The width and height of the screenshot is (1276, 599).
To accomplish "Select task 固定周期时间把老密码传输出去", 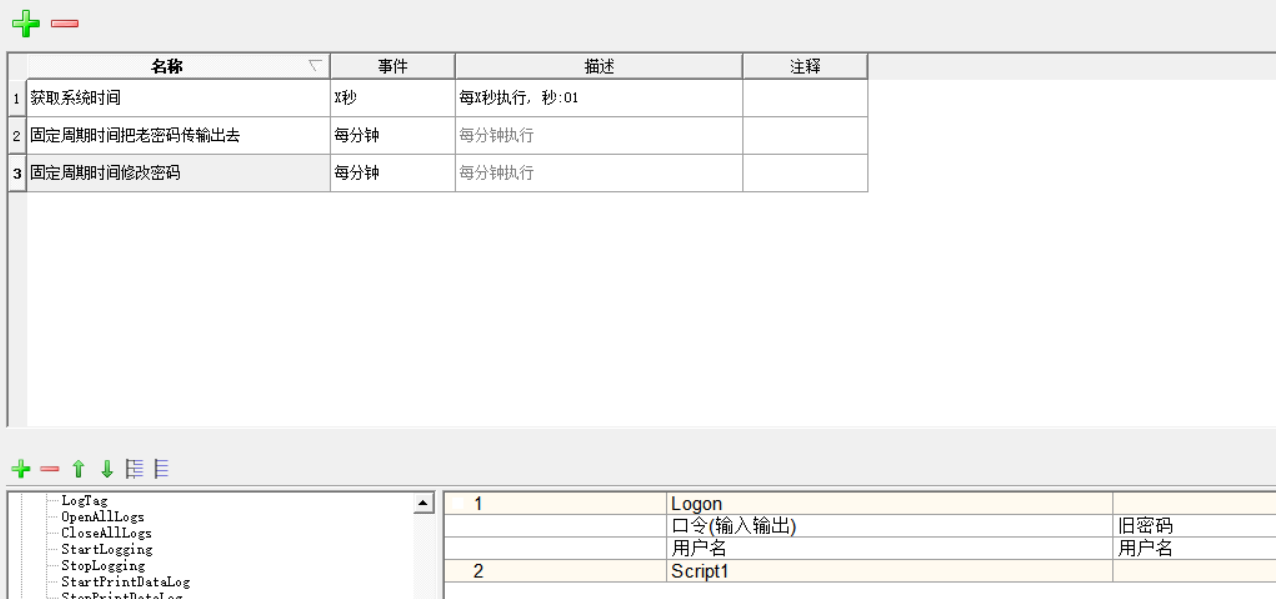I will pyautogui.click(x=179, y=135).
